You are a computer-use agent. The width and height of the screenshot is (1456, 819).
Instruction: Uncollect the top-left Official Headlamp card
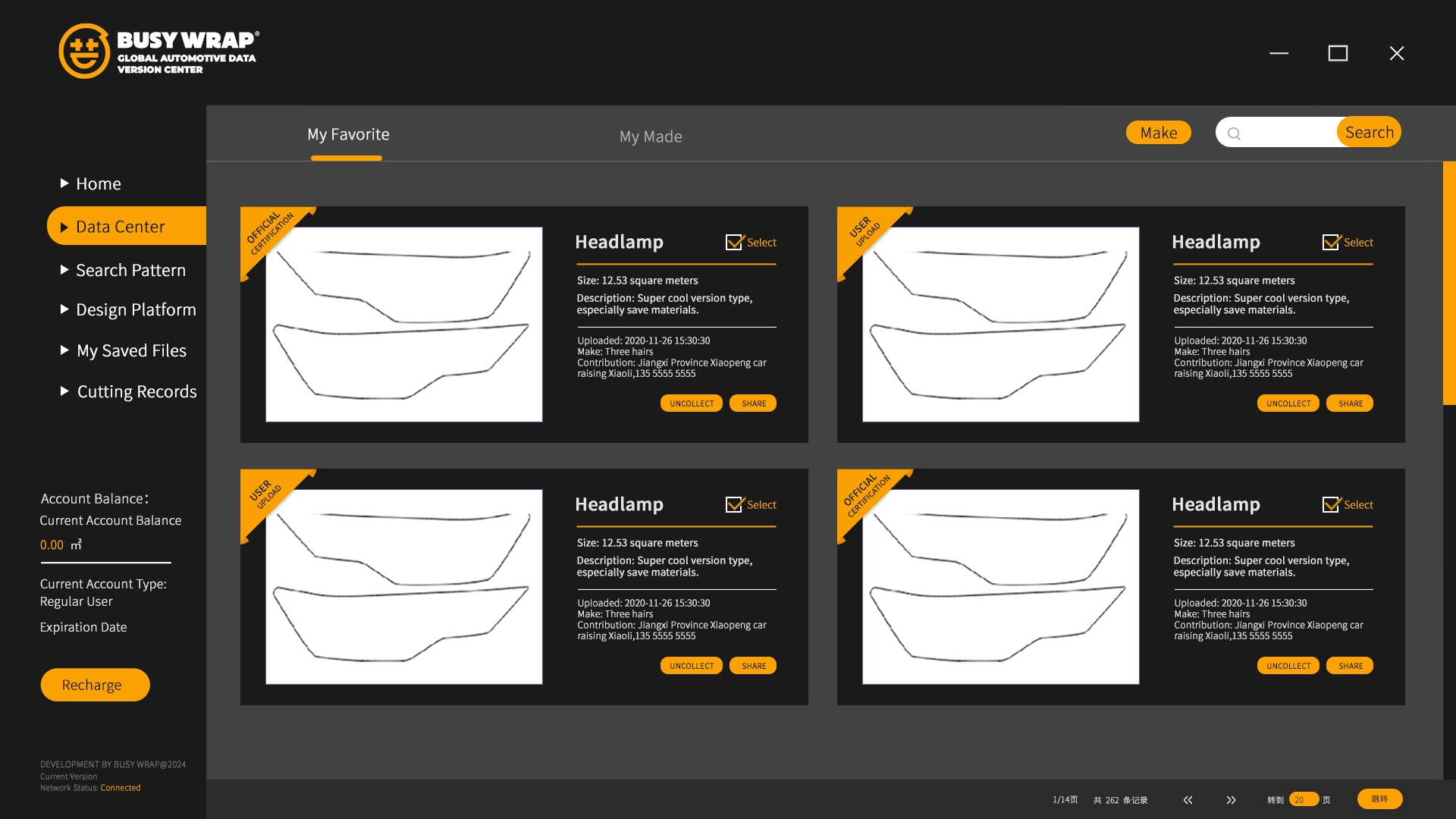[692, 403]
